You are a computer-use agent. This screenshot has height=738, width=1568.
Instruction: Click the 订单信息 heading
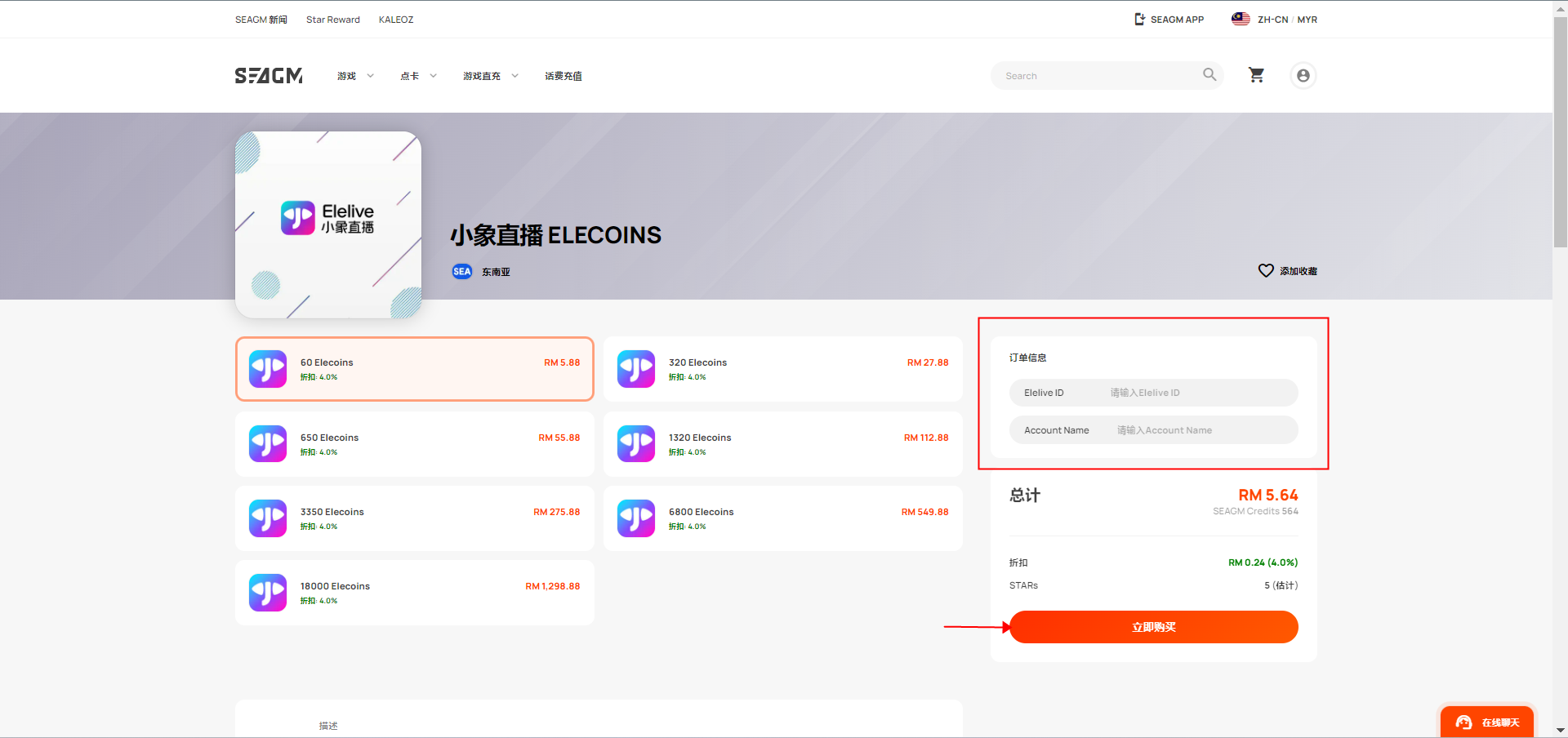point(1027,358)
